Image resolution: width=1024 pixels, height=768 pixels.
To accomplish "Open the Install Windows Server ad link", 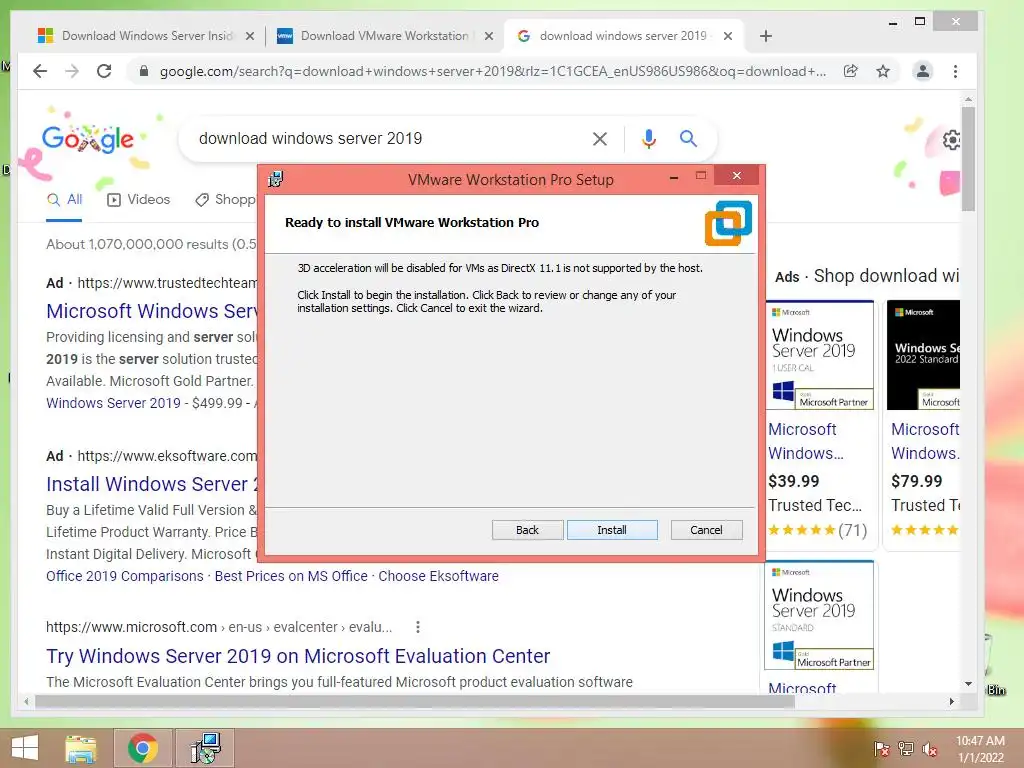I will [152, 484].
